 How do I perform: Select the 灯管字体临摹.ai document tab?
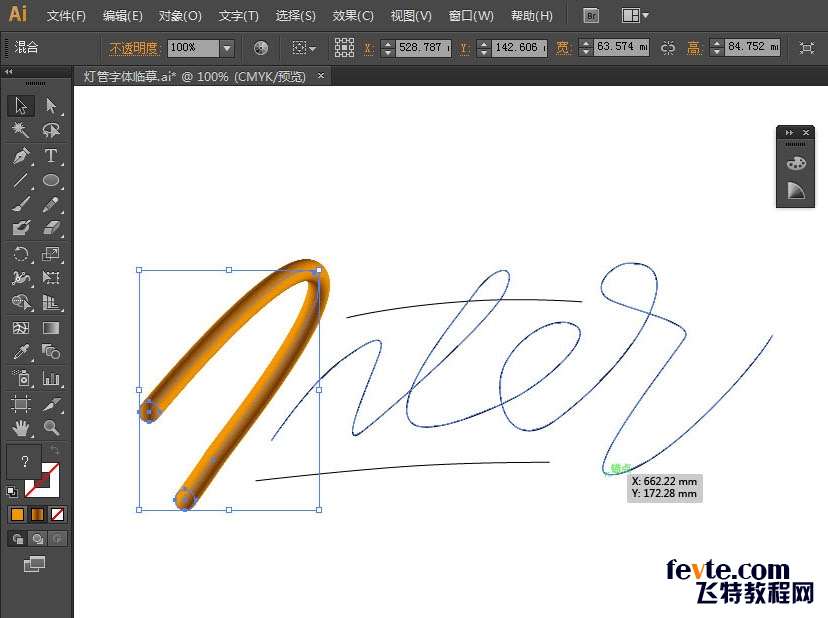point(202,77)
